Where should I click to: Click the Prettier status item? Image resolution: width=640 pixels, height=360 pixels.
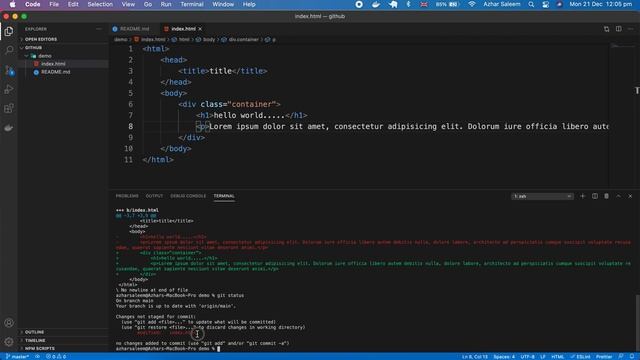coord(604,357)
